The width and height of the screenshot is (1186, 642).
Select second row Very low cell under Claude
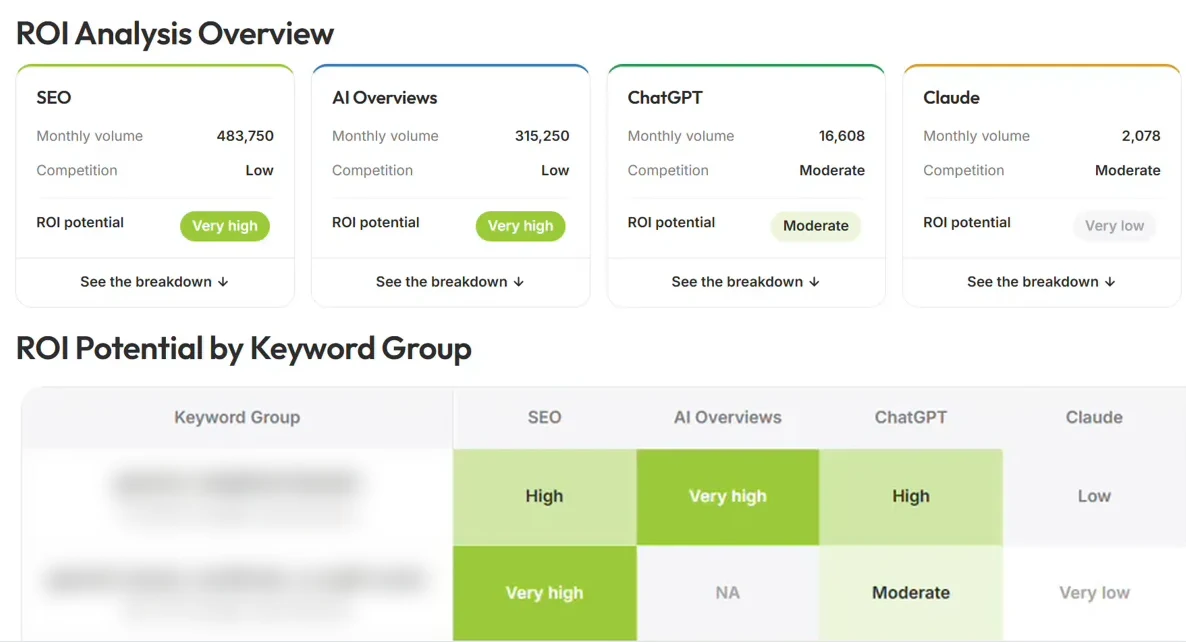point(1094,593)
